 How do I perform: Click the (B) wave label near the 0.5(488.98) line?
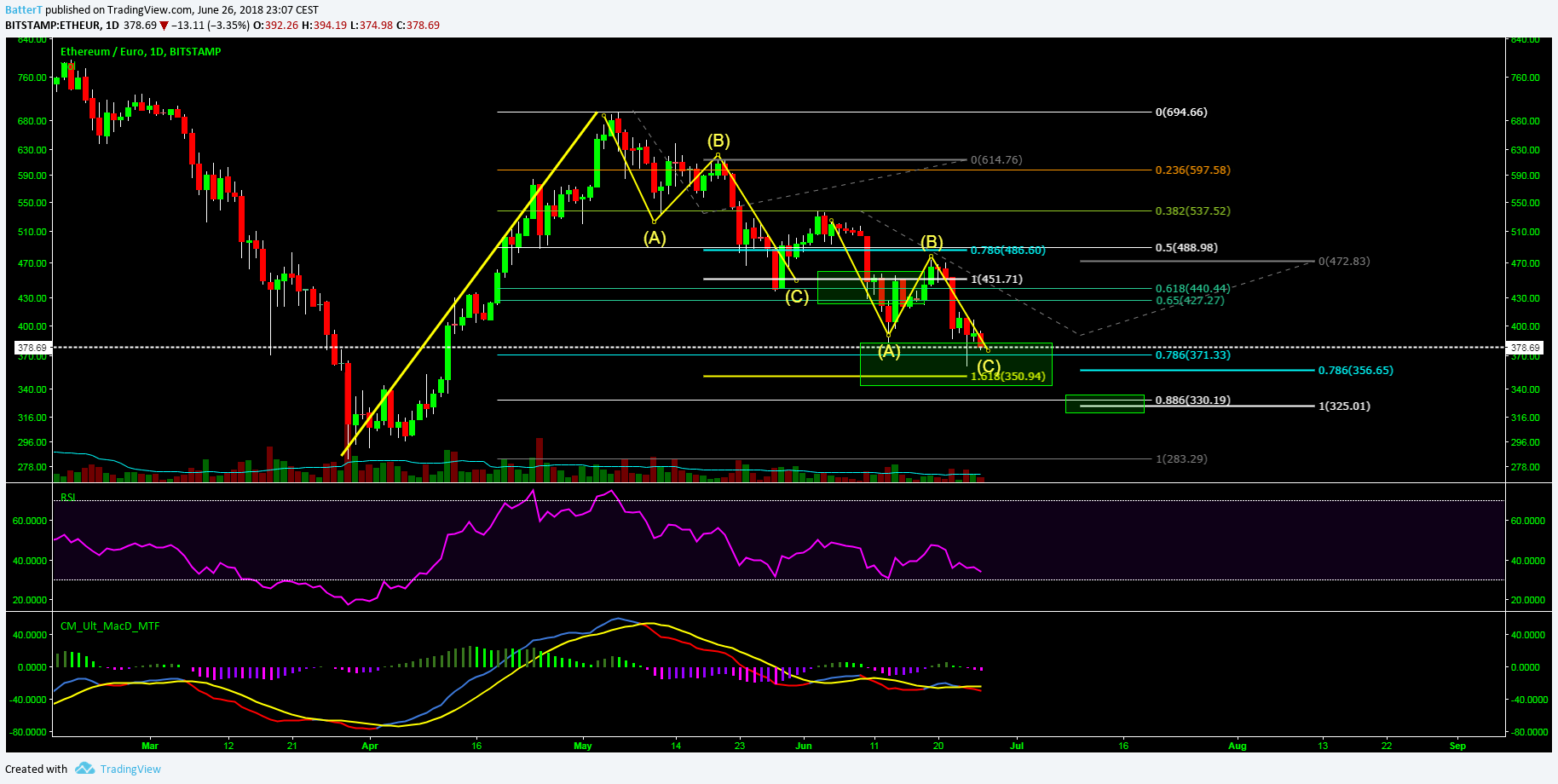click(931, 242)
